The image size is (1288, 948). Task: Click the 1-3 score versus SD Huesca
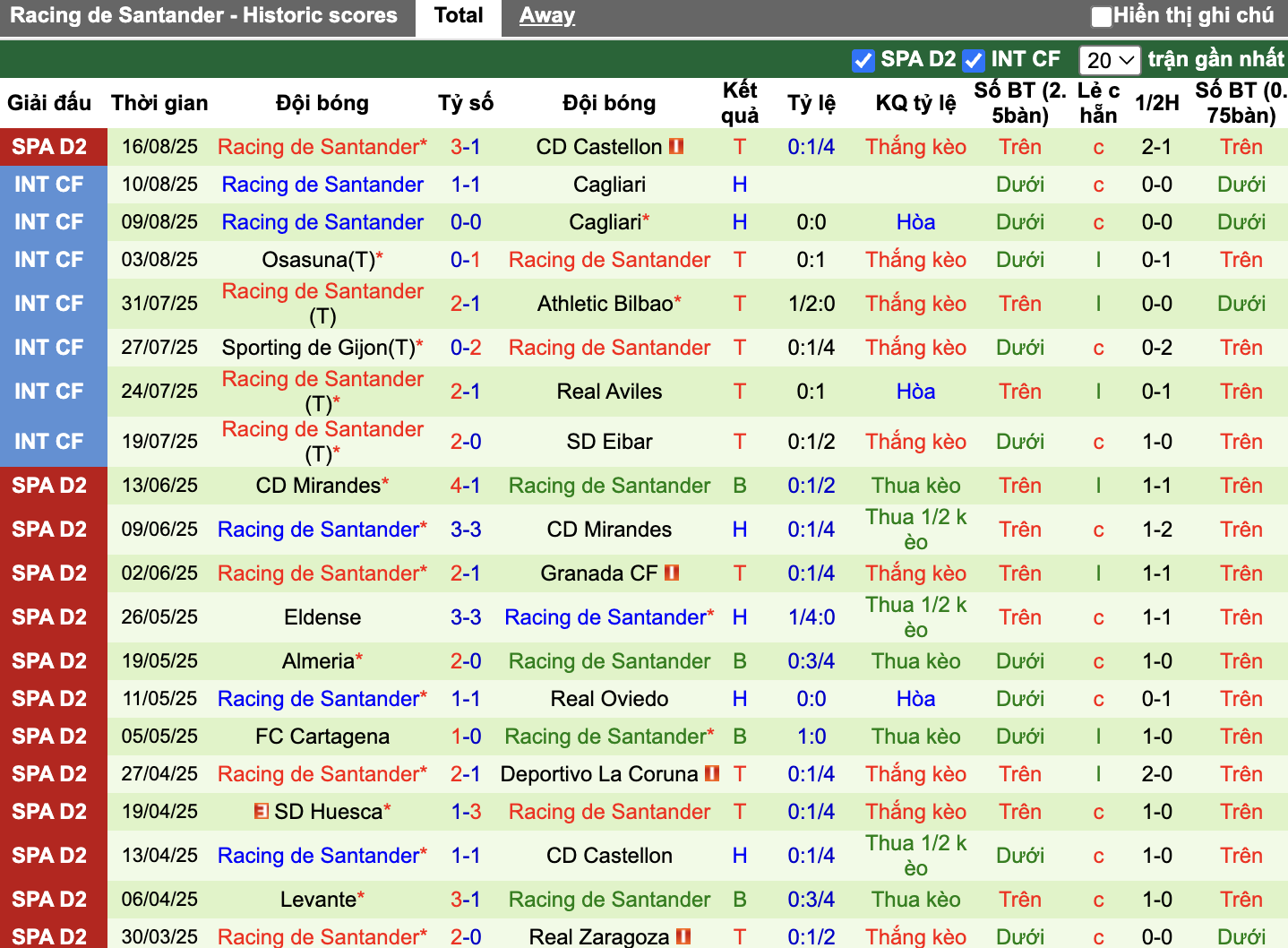tap(466, 812)
